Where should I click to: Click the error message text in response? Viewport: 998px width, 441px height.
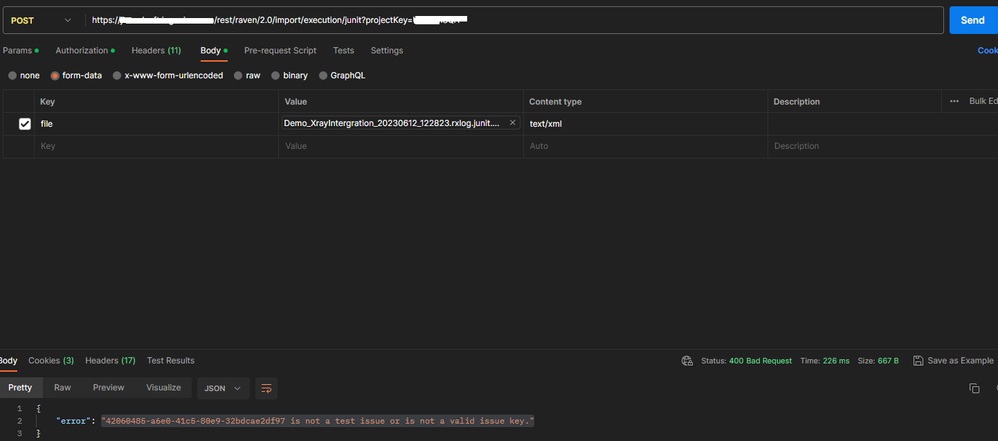[x=318, y=421]
